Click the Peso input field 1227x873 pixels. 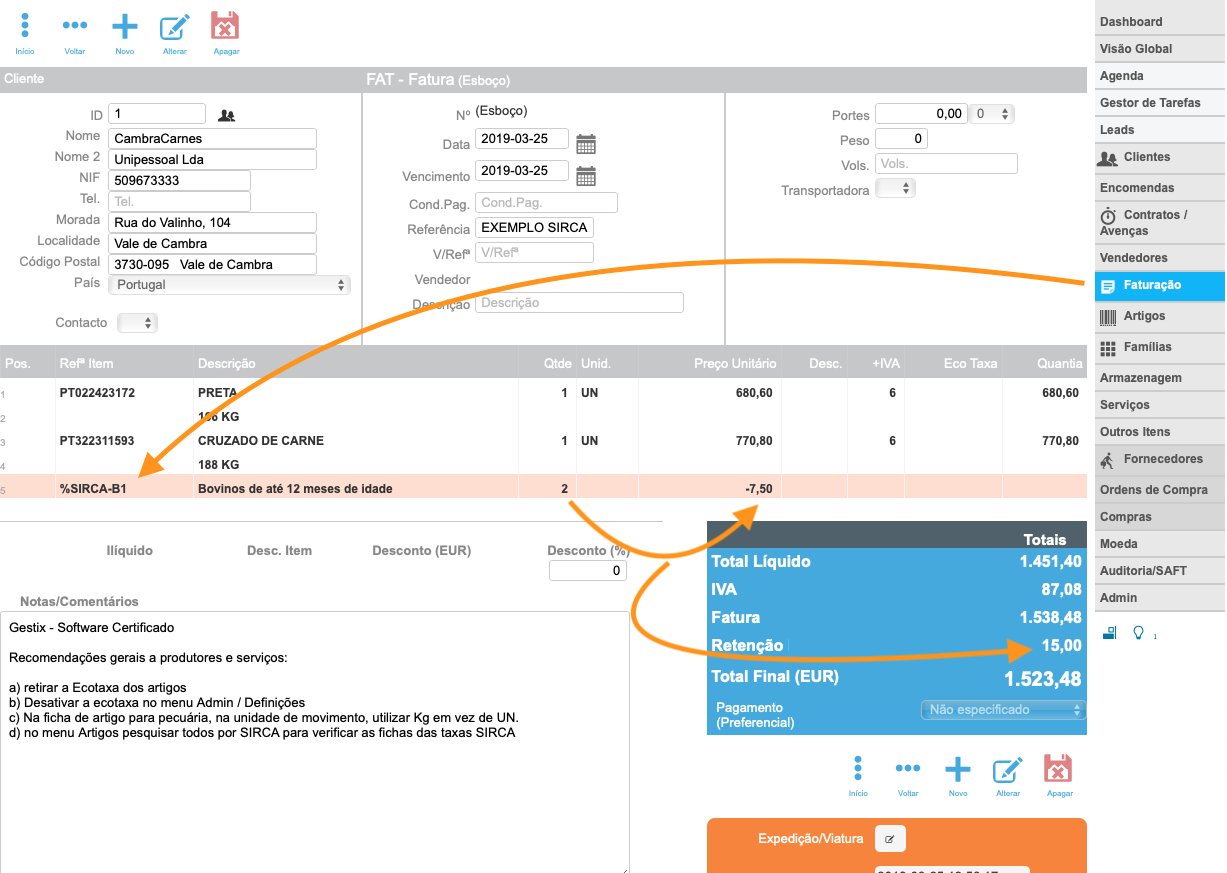coord(901,139)
